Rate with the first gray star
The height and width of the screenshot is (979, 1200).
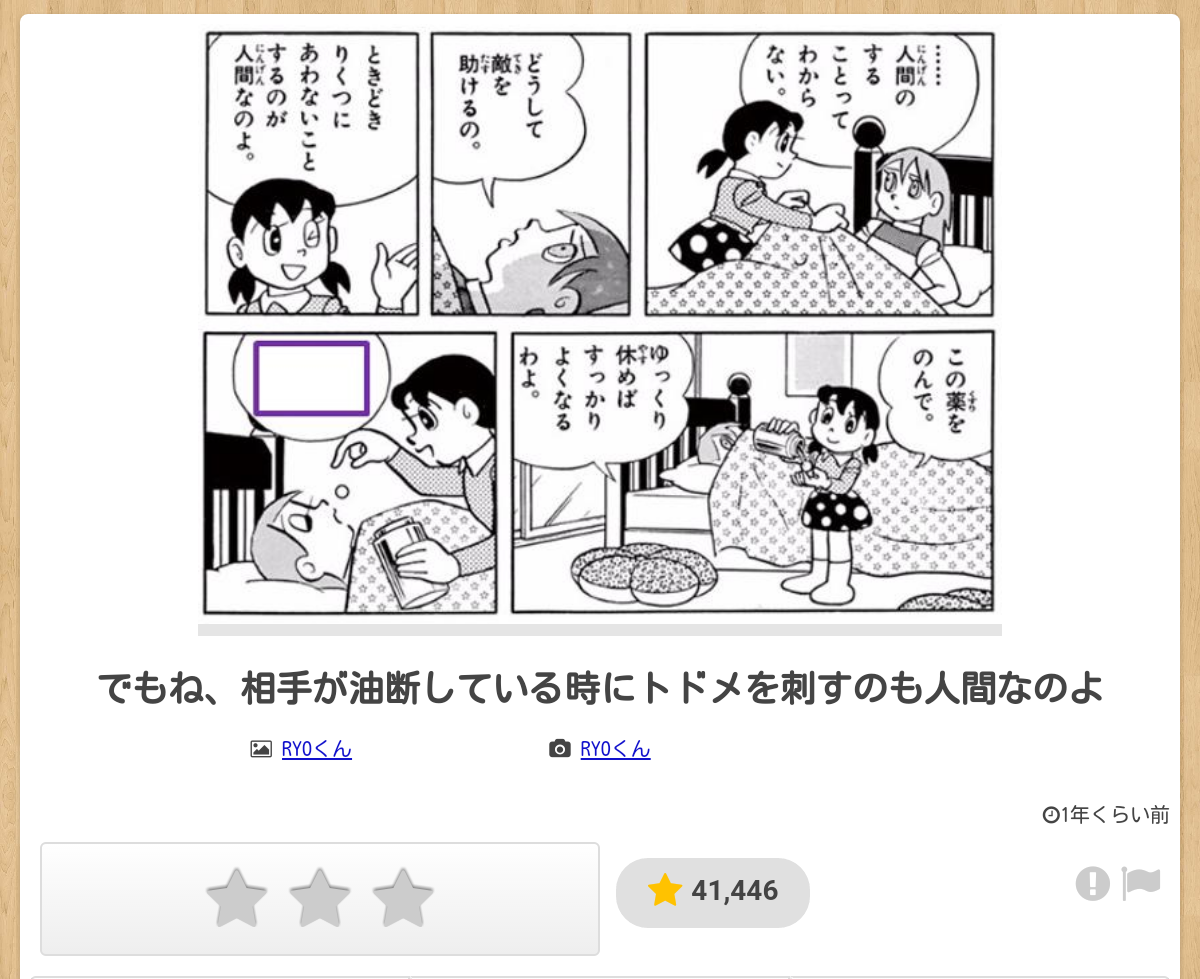236,897
